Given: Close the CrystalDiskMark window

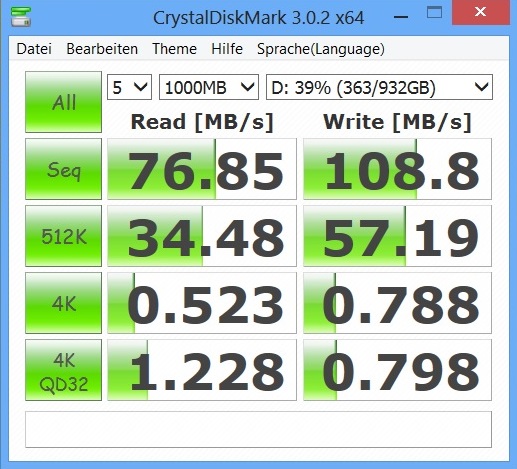Looking at the screenshot, I should [480, 12].
